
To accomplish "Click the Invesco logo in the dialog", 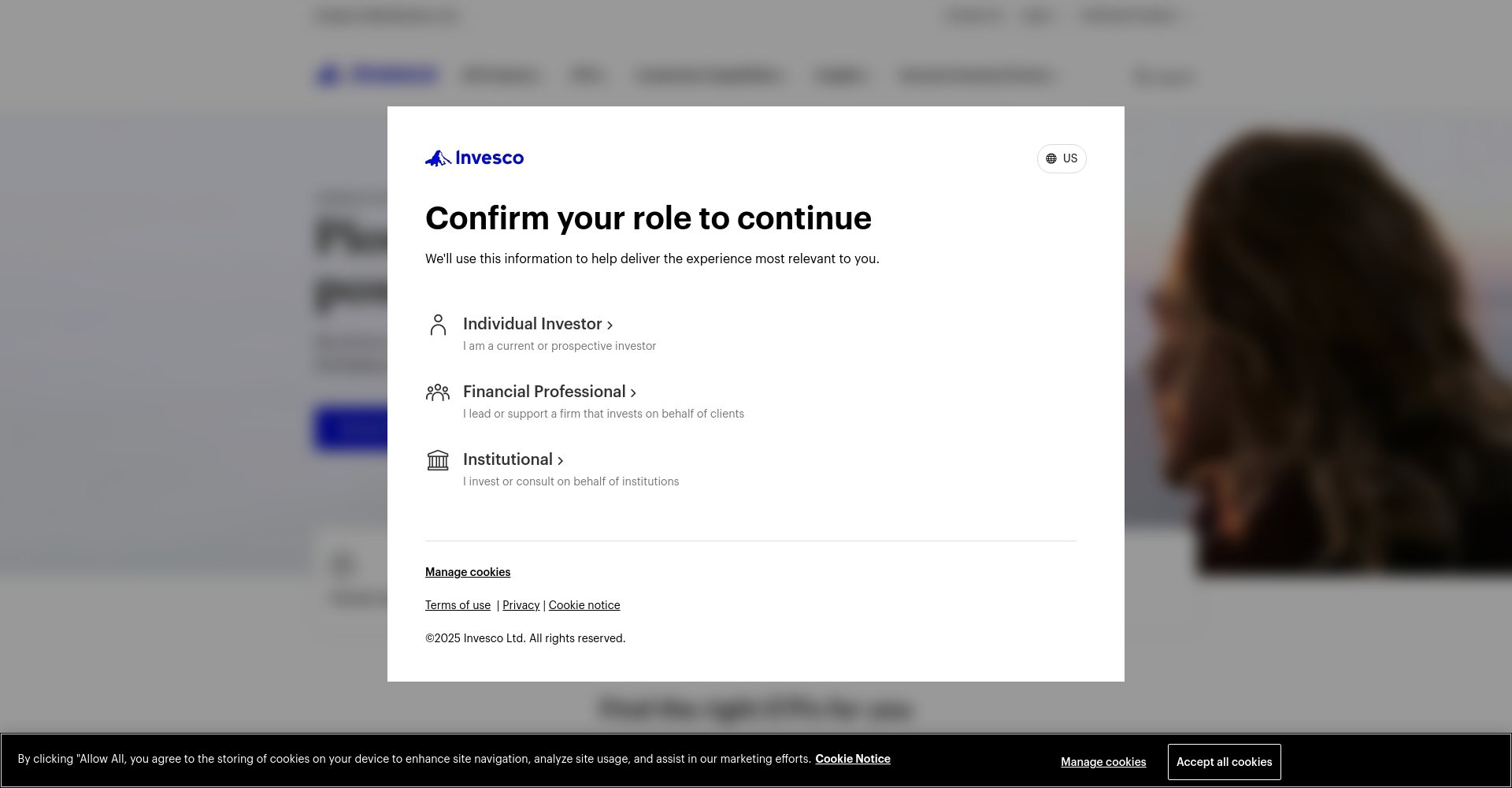I will tap(474, 158).
